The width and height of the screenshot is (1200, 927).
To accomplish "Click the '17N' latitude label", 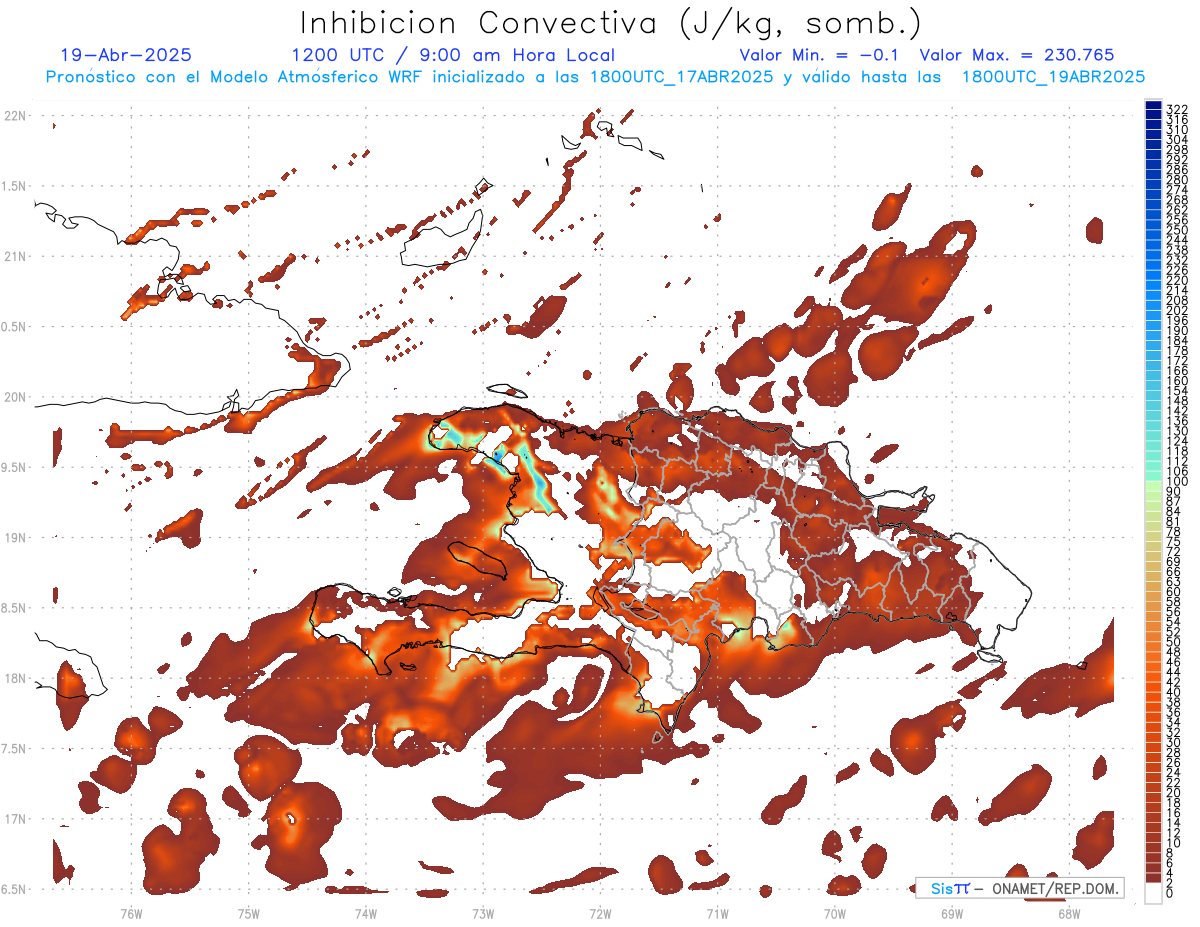I will click(x=16, y=819).
